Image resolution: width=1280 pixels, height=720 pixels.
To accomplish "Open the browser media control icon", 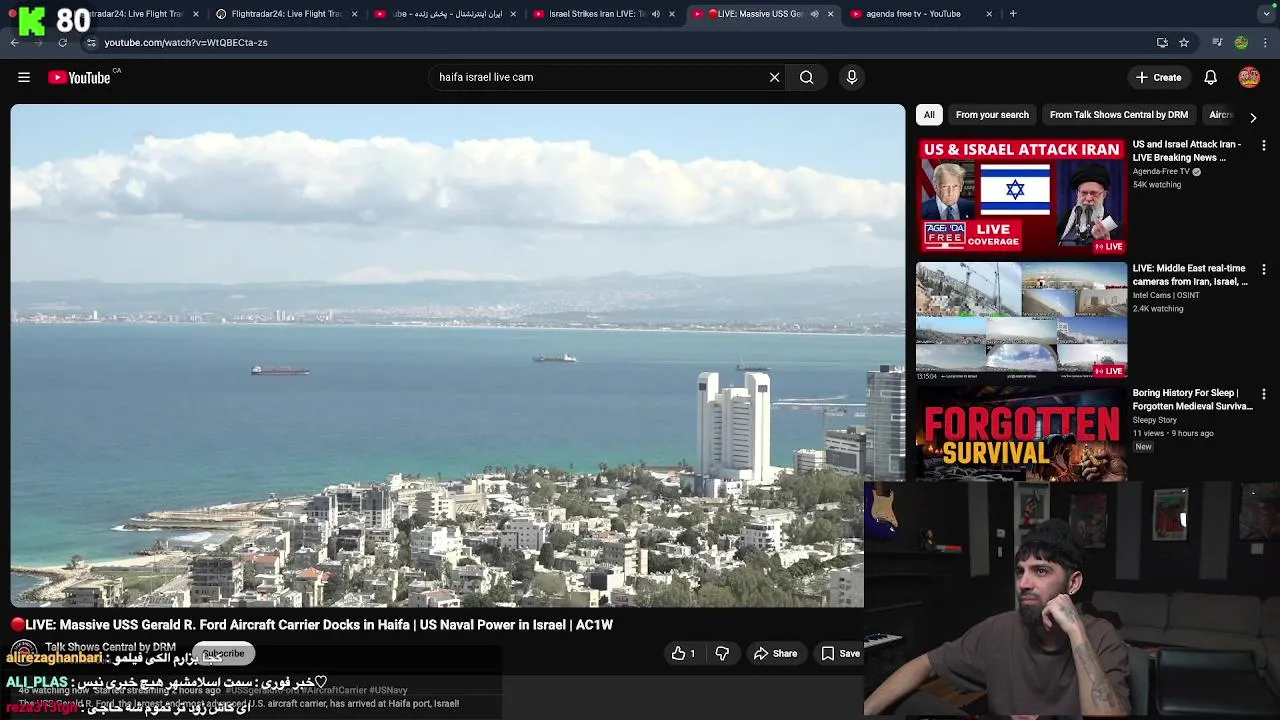I will pyautogui.click(x=1217, y=42).
